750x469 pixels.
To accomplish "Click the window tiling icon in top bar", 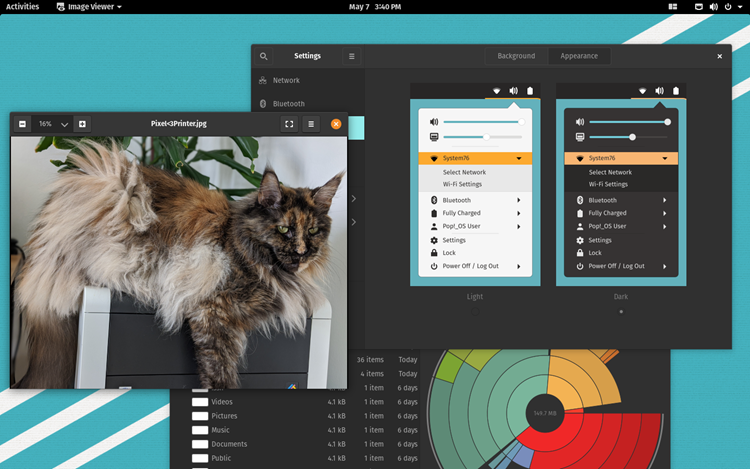I will (x=673, y=7).
